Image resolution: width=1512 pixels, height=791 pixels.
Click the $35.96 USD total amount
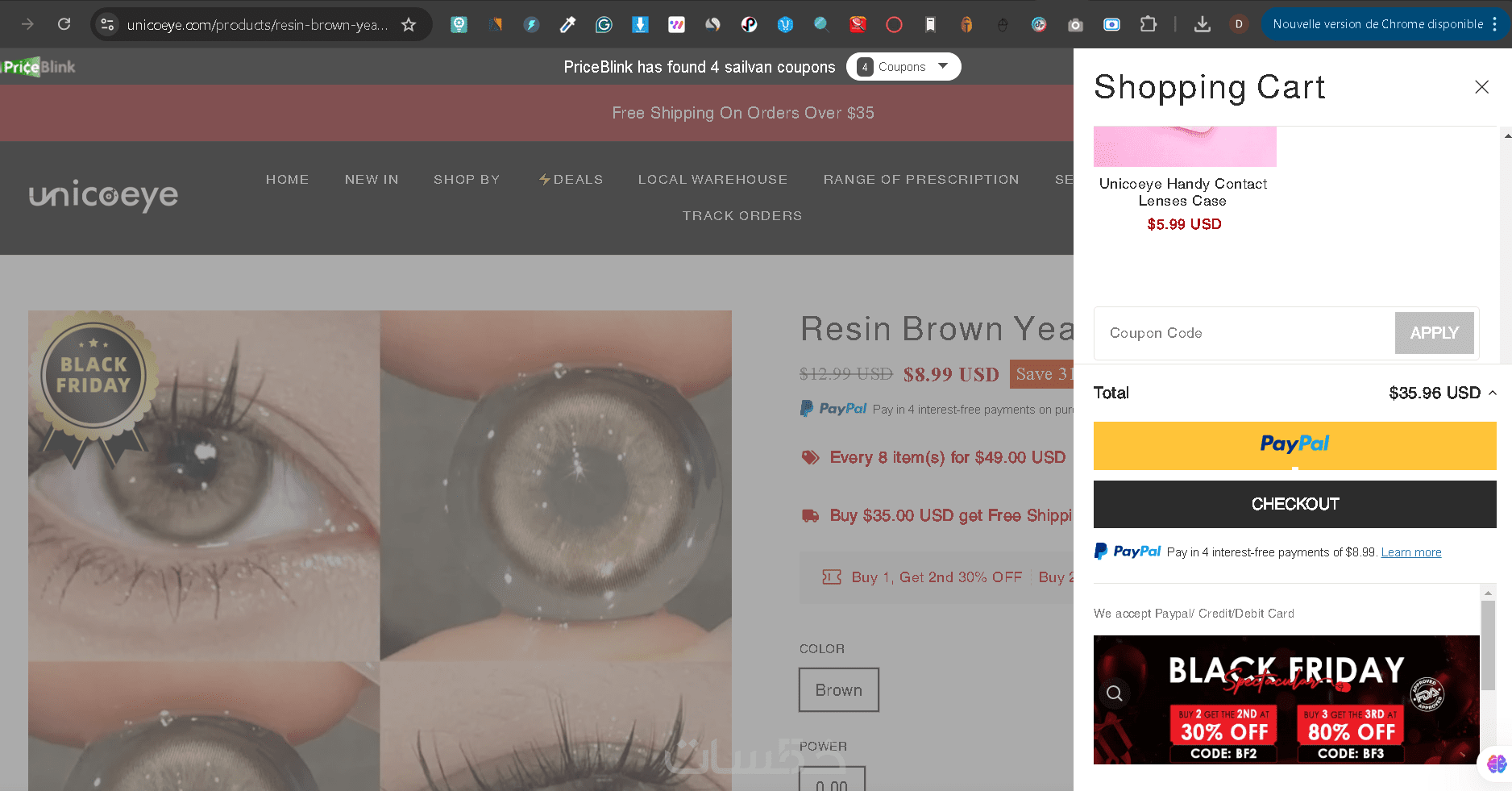tap(1435, 393)
